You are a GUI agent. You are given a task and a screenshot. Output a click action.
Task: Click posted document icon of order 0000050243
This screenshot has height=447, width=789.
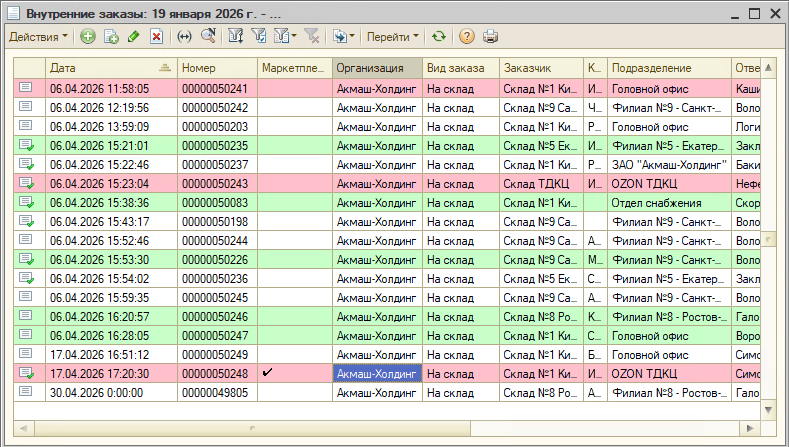tap(26, 183)
